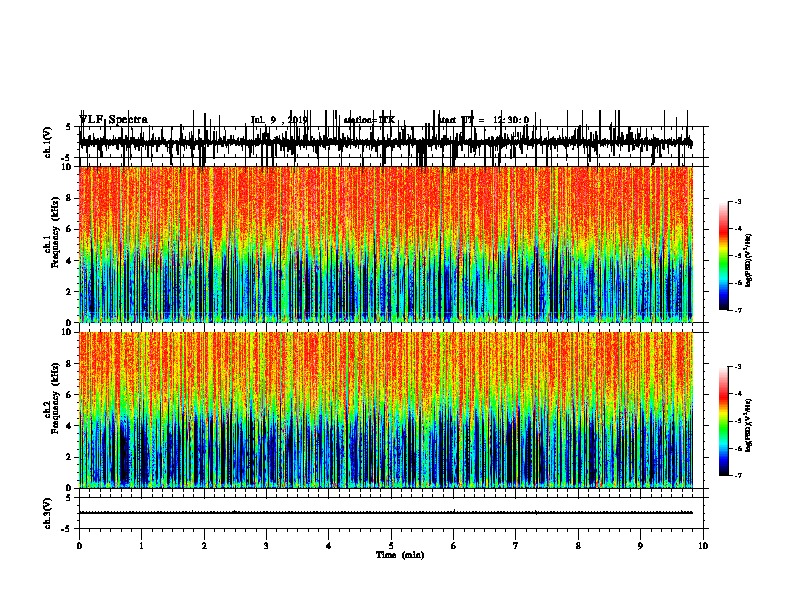792x612 pixels.
Task: Click the ch.1 color scale units label
Action: pyautogui.click(x=749, y=261)
